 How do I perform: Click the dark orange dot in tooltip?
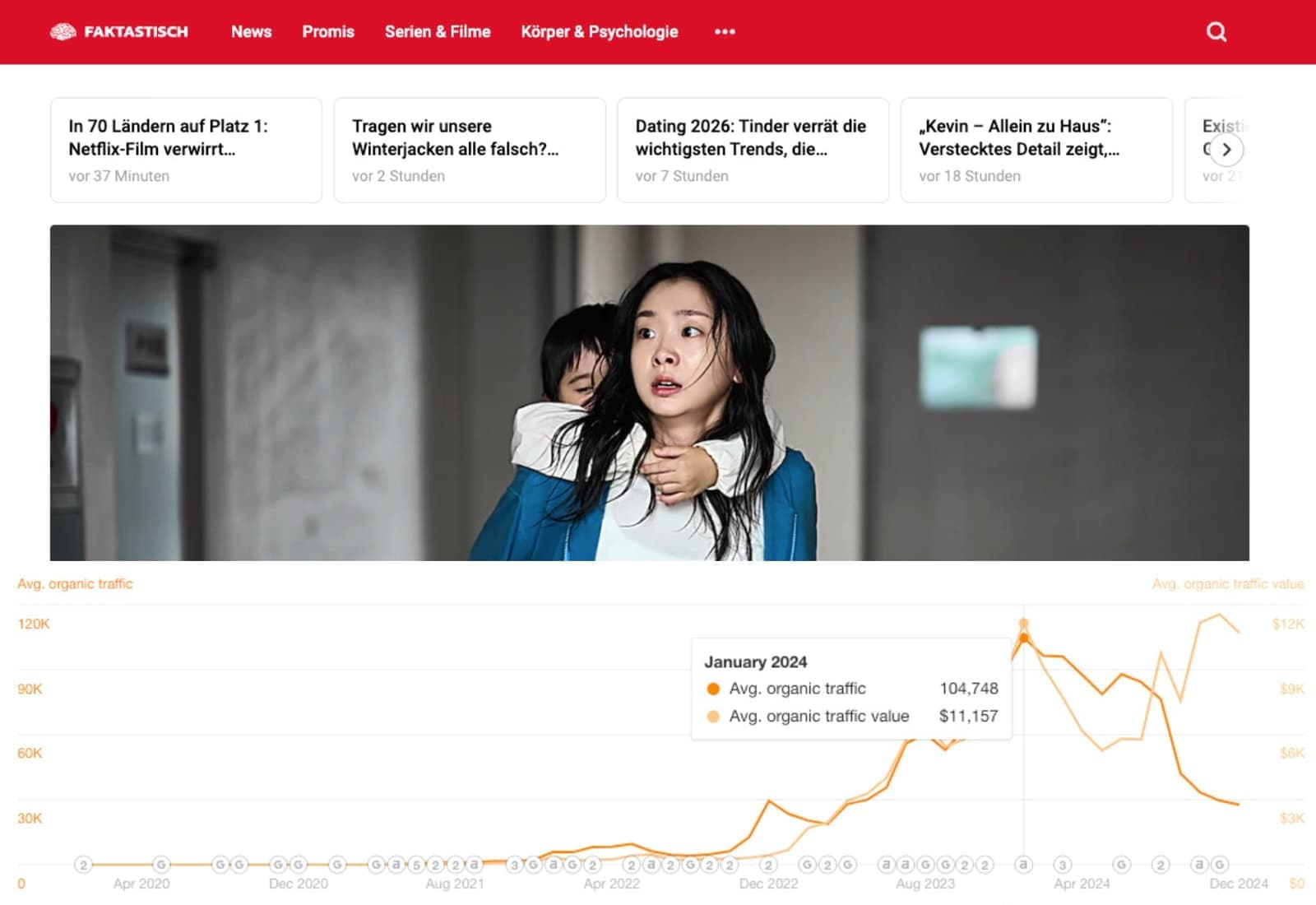pos(713,689)
